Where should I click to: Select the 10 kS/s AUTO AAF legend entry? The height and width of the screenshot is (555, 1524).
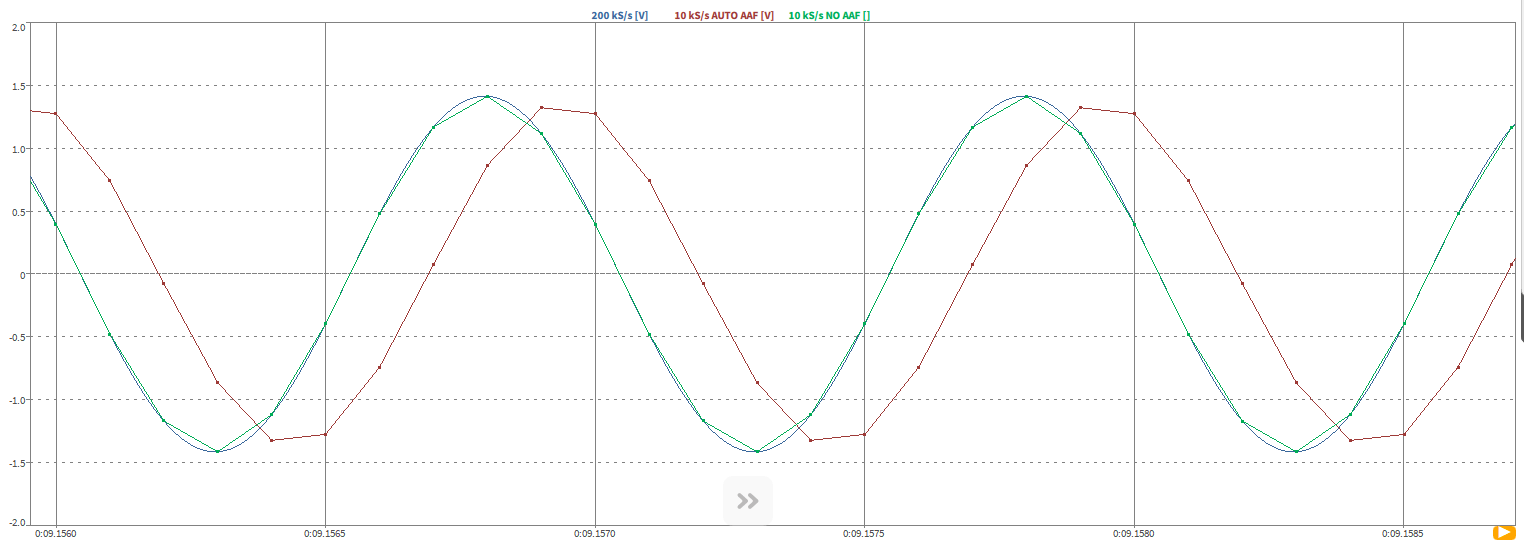(x=724, y=16)
